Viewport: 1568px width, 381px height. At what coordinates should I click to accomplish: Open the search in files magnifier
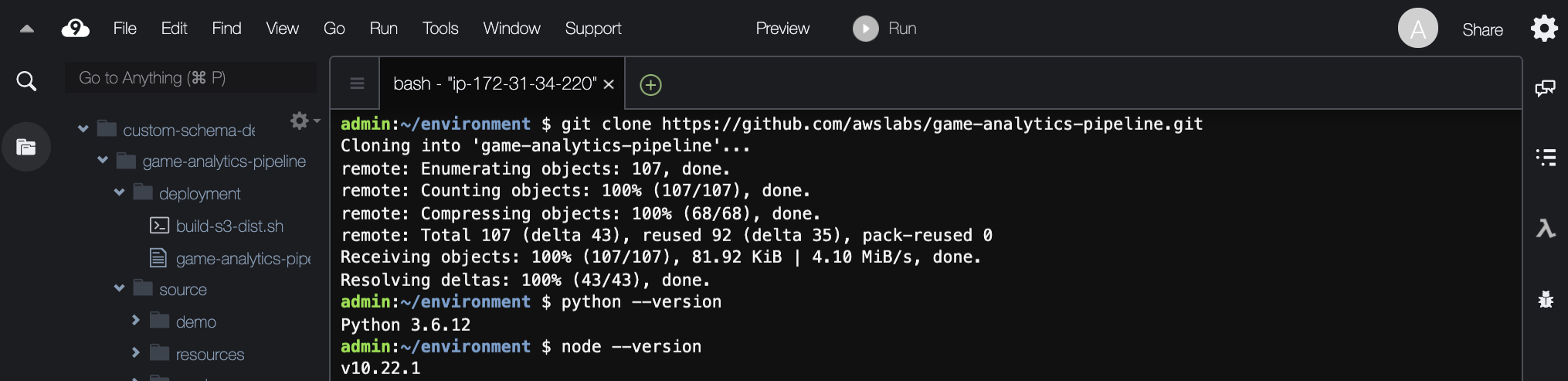click(x=26, y=81)
